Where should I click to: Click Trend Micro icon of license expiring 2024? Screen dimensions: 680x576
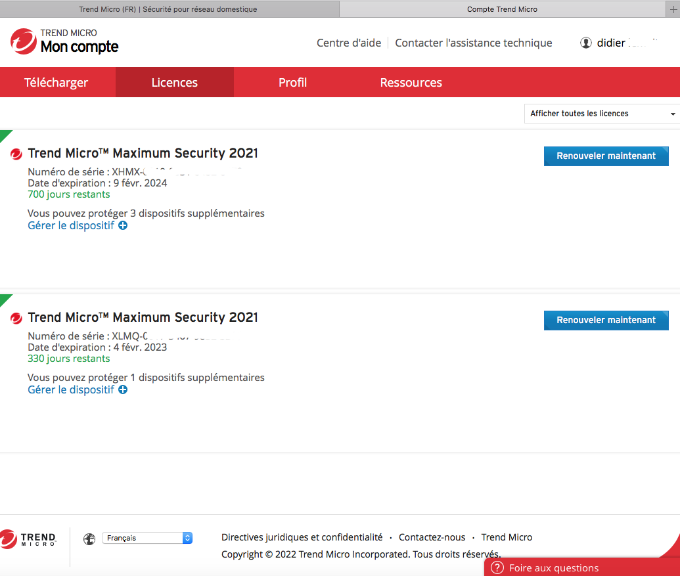[16, 154]
